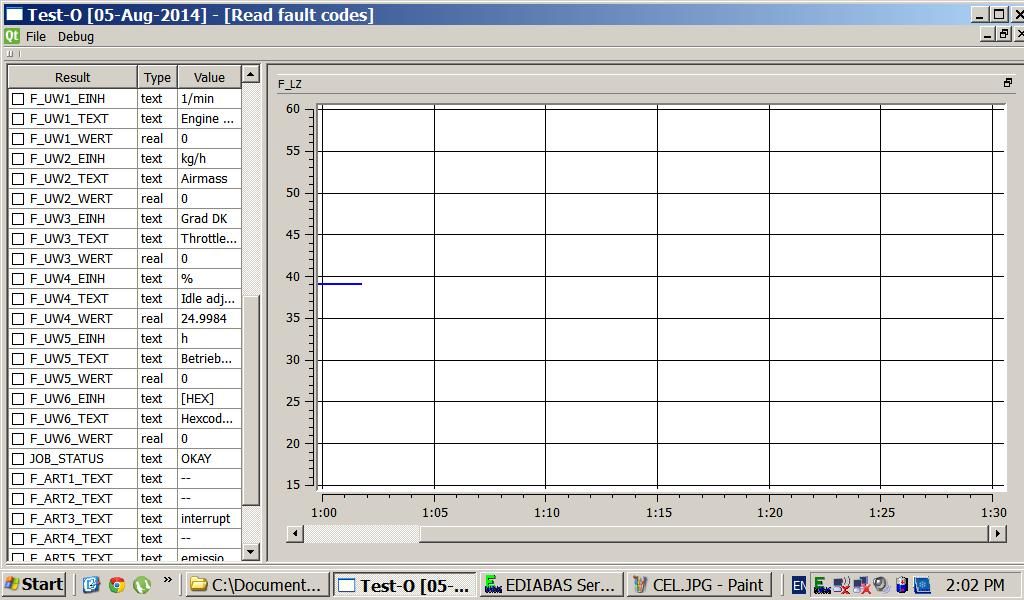The width and height of the screenshot is (1024, 600).
Task: Click the EDIABAS tray icon
Action: 821,585
